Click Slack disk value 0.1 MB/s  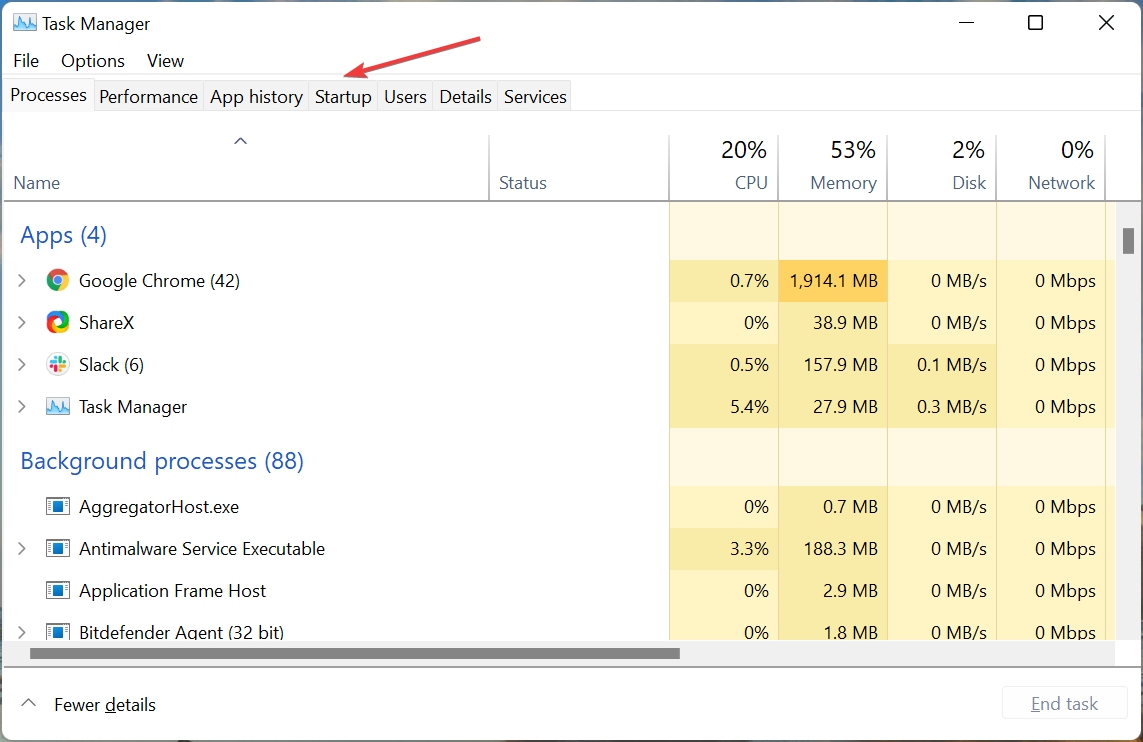(x=951, y=364)
